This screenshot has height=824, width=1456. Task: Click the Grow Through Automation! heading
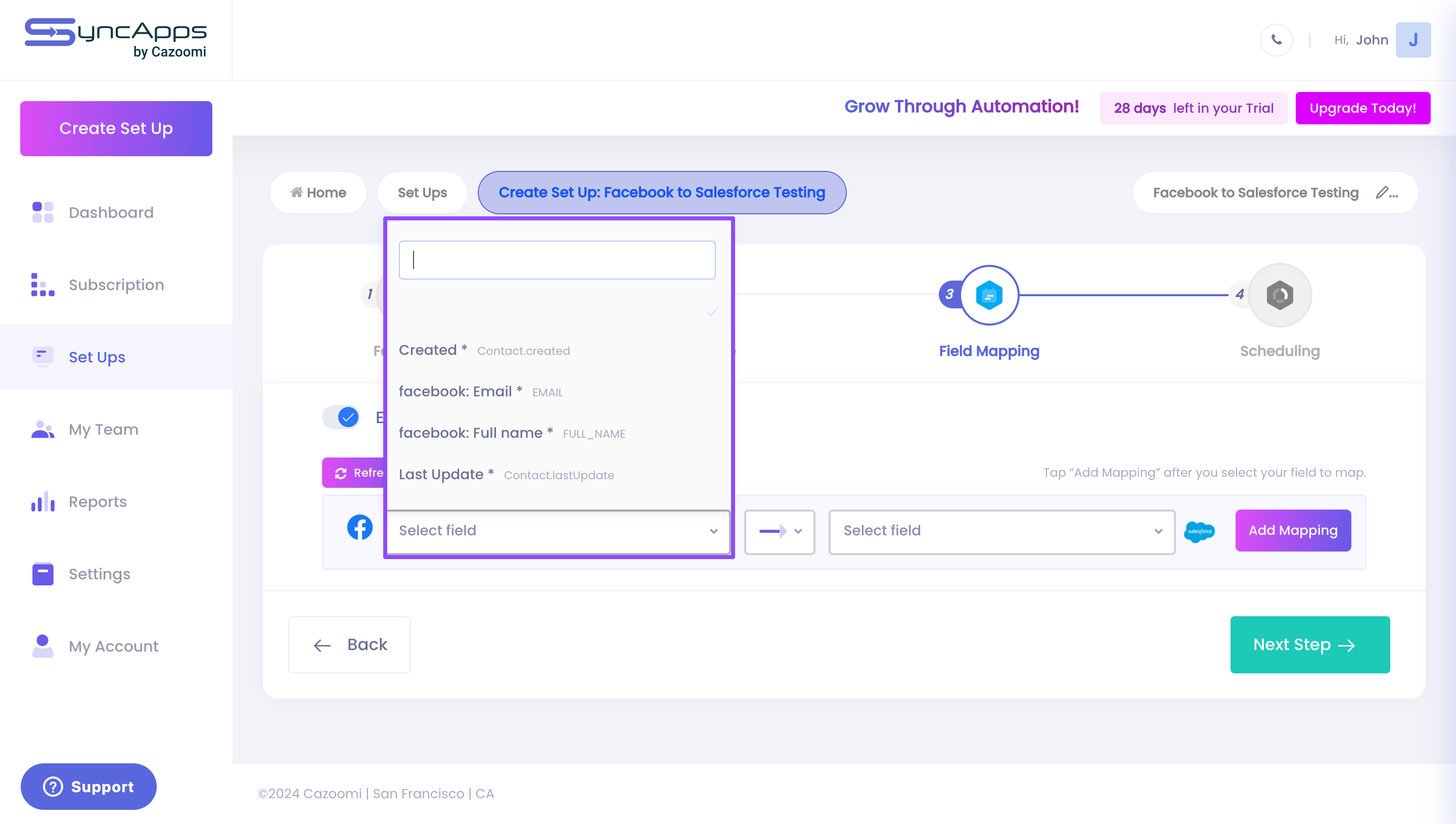pyautogui.click(x=962, y=106)
